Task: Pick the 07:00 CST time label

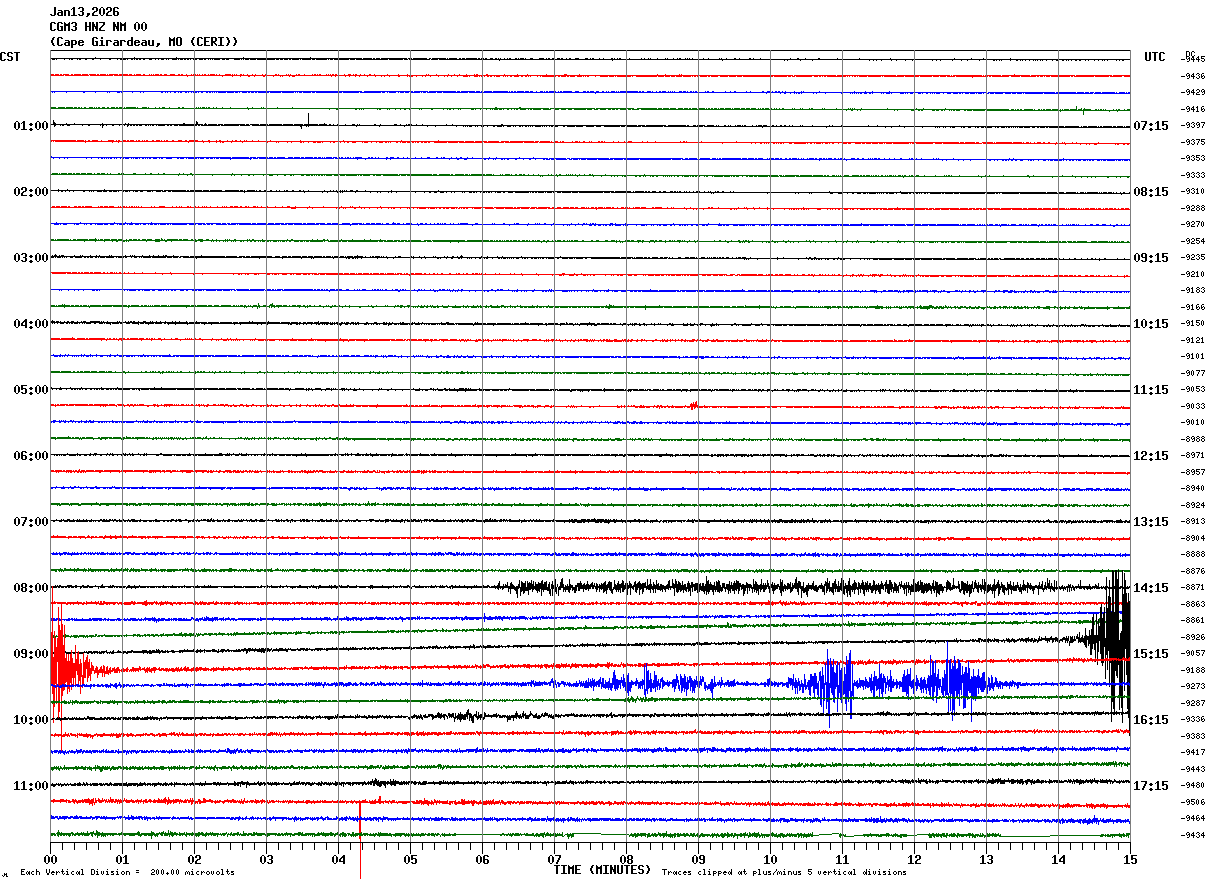Action: (x=31, y=522)
